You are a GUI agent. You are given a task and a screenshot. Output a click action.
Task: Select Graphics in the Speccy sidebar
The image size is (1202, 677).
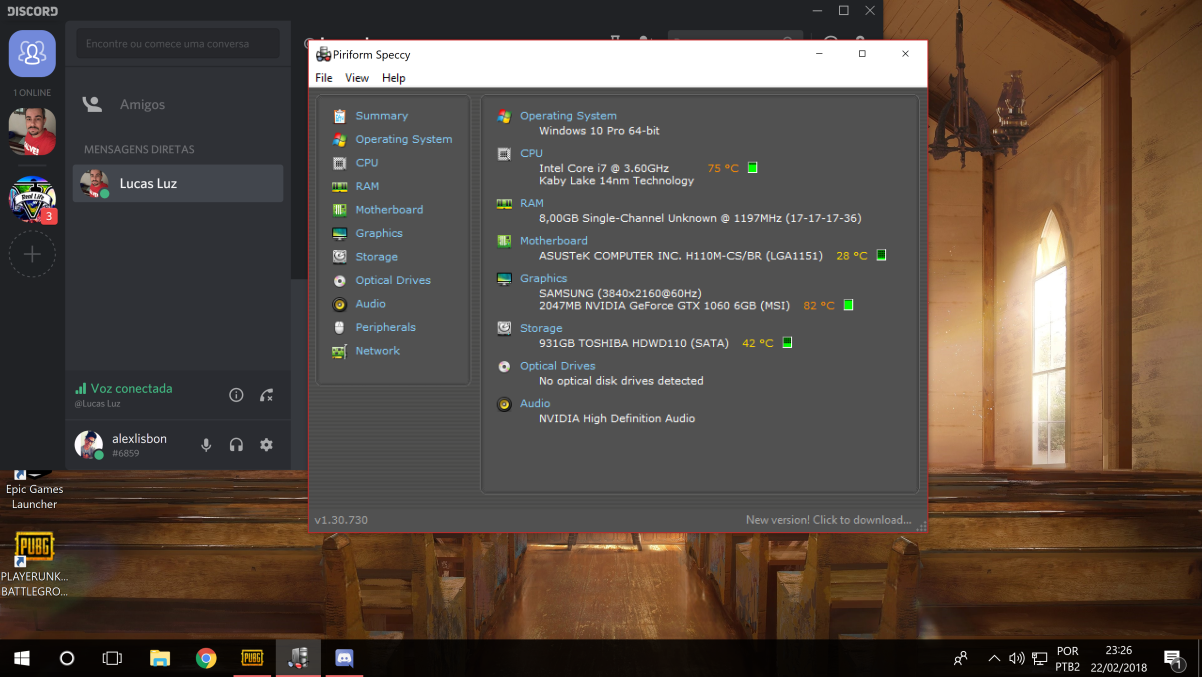(x=379, y=233)
